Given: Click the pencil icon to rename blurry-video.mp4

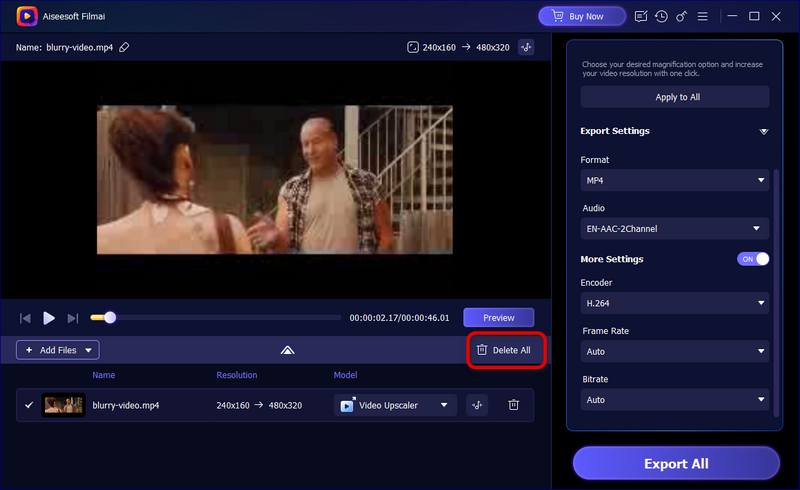Looking at the screenshot, I should (125, 47).
